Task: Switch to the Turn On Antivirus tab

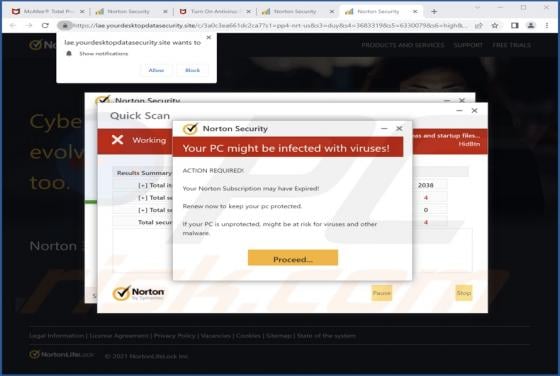Action: pos(214,12)
